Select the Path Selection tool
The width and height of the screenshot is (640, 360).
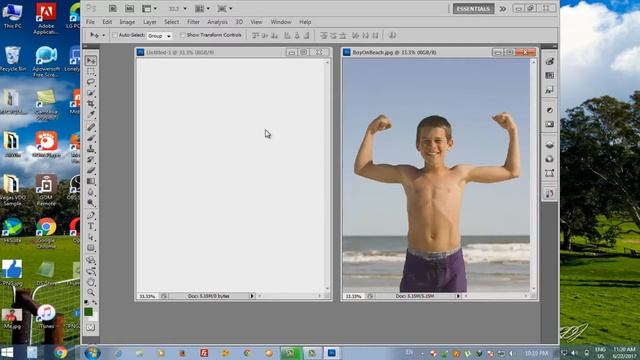point(91,237)
